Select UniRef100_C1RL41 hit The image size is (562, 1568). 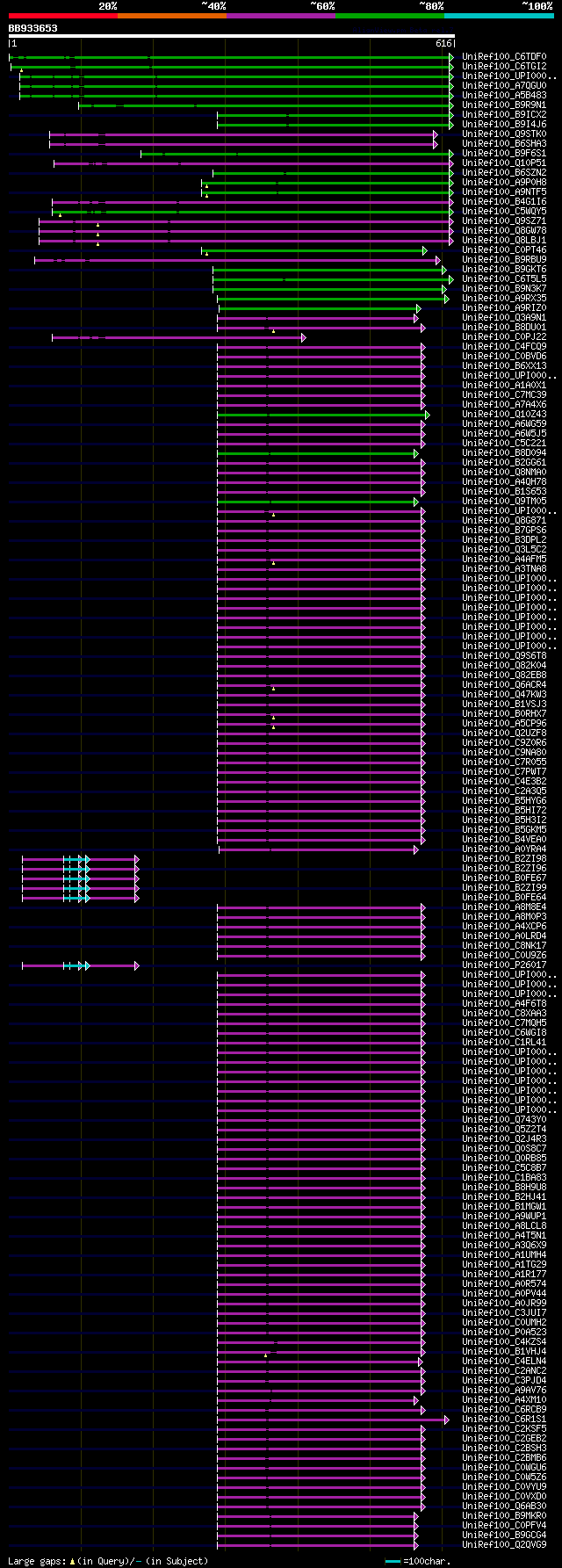(505, 1043)
